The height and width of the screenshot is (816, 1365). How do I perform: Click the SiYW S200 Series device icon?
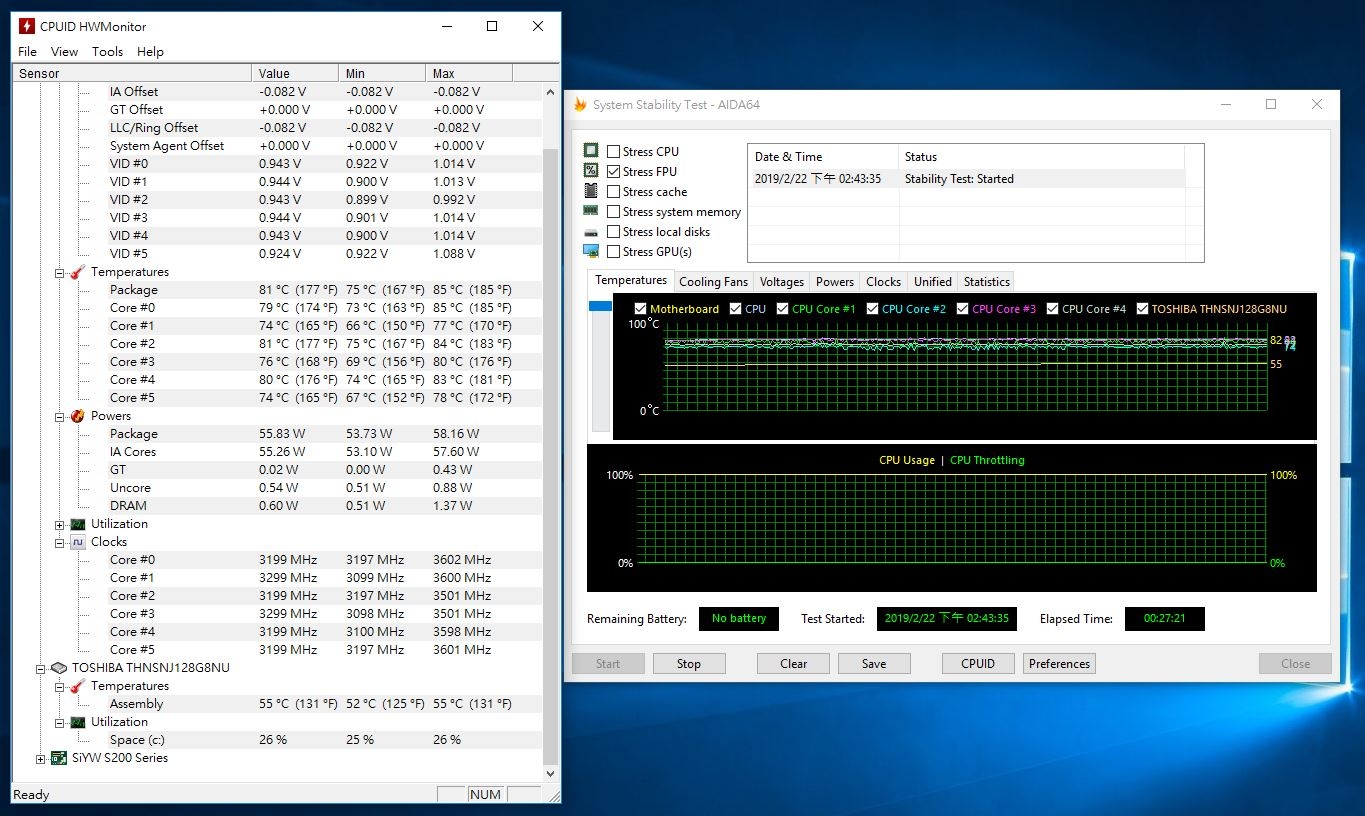coord(59,758)
